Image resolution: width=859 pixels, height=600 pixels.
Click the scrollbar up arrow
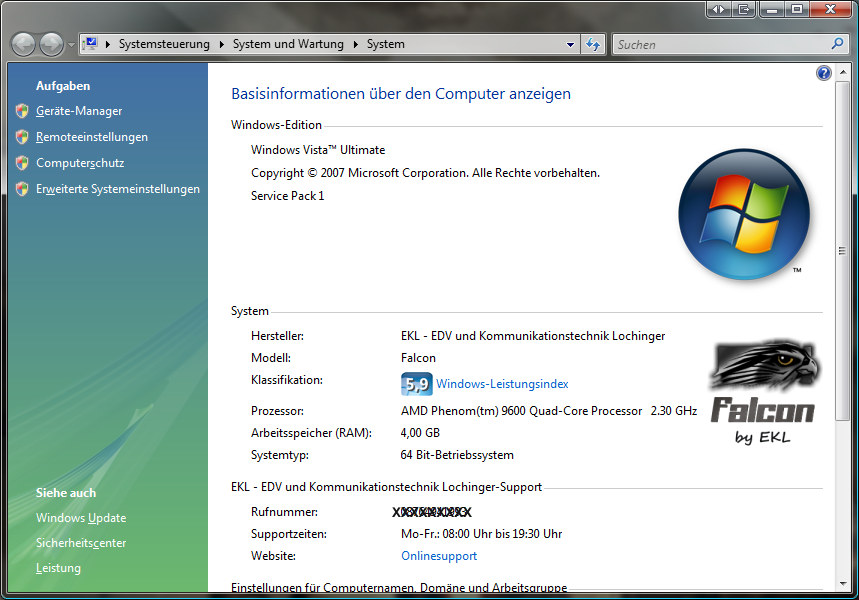[843, 72]
